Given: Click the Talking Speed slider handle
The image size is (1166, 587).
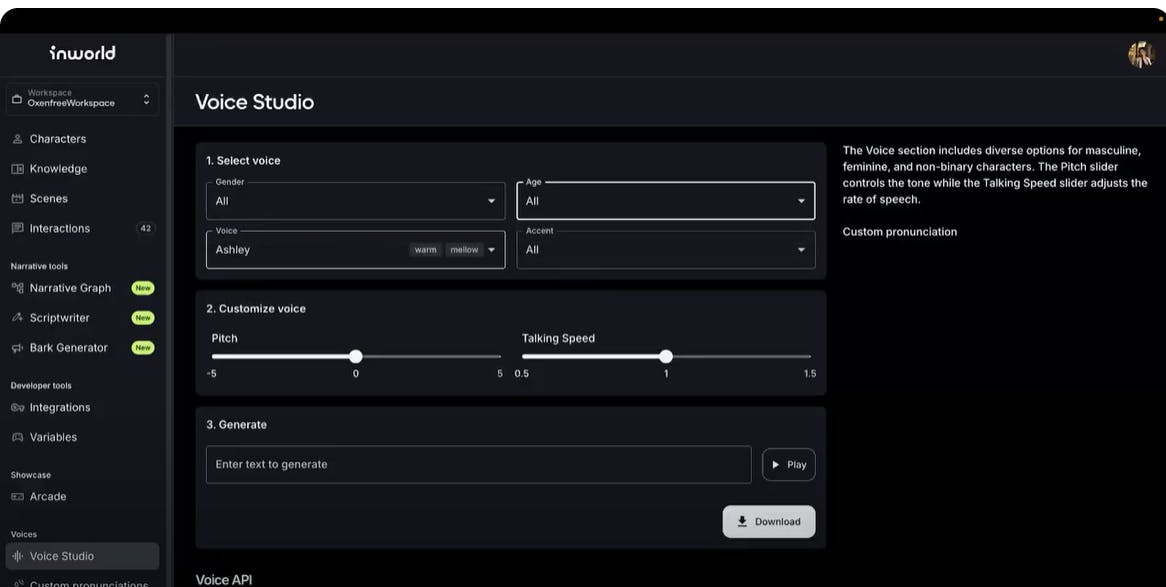Looking at the screenshot, I should [666, 356].
